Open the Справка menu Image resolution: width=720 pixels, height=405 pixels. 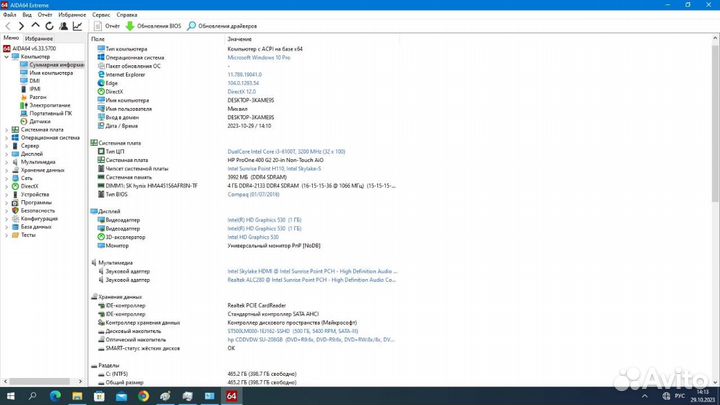126,15
